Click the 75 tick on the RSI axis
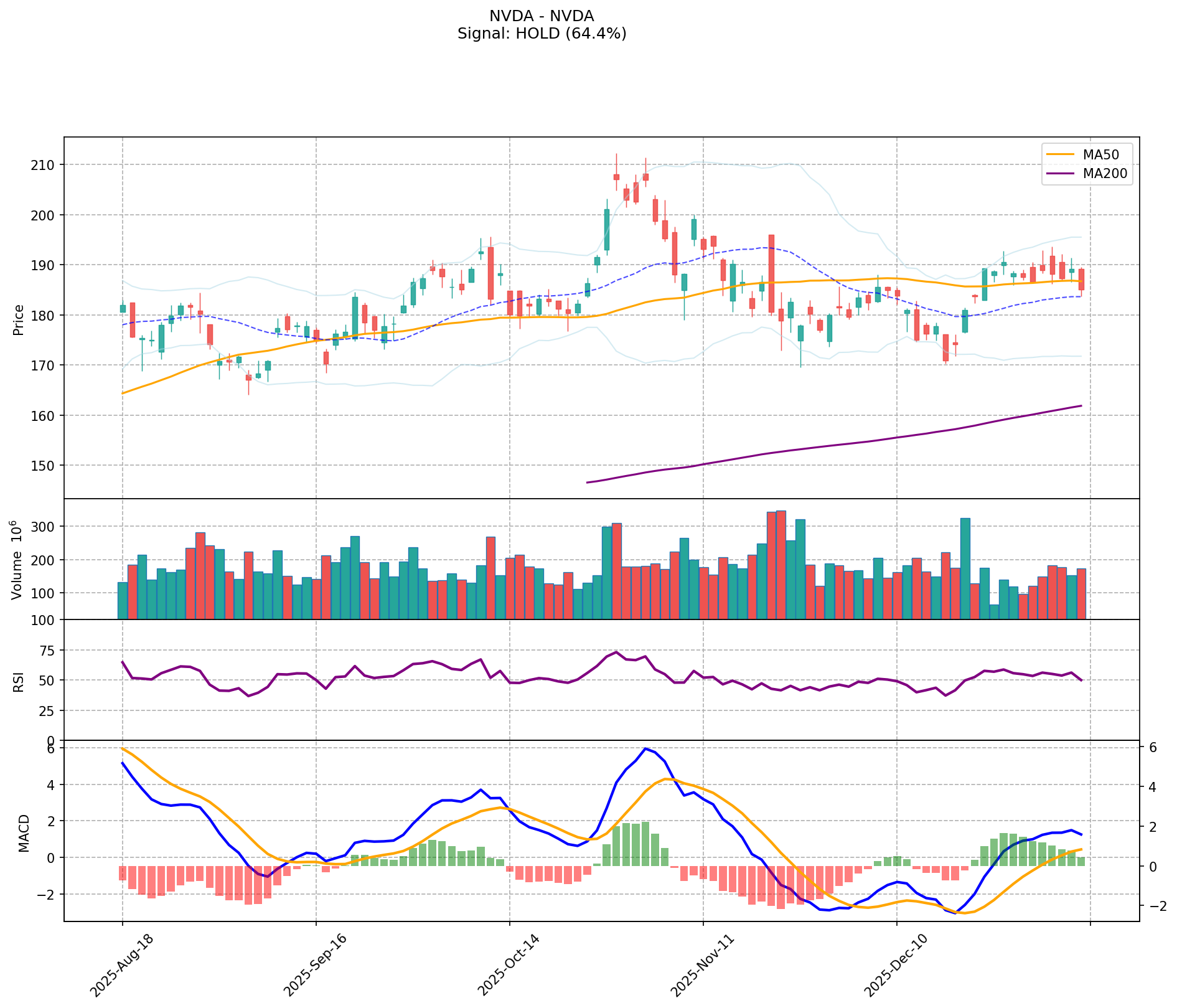1177x1008 pixels. point(47,651)
